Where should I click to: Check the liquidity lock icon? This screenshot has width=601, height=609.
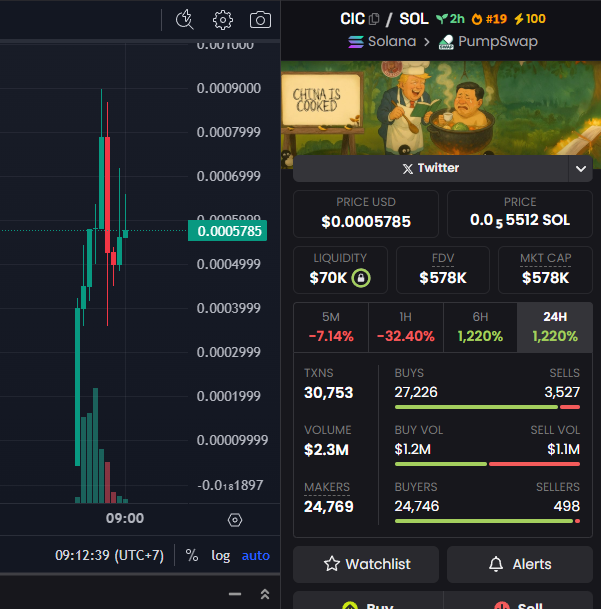361,278
